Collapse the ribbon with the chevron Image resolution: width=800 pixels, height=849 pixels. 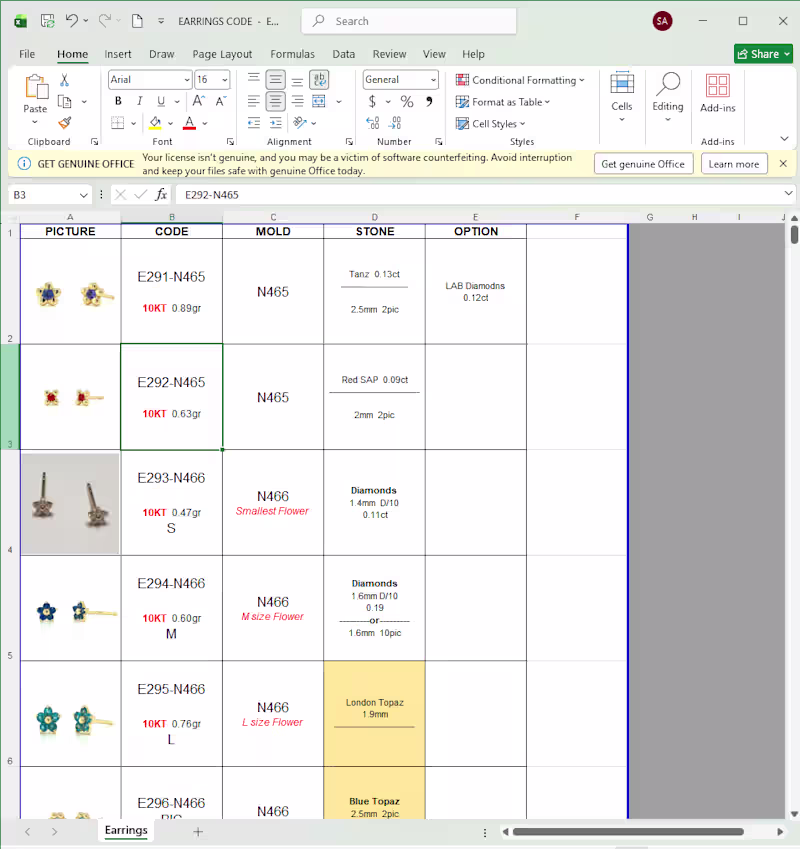[784, 139]
